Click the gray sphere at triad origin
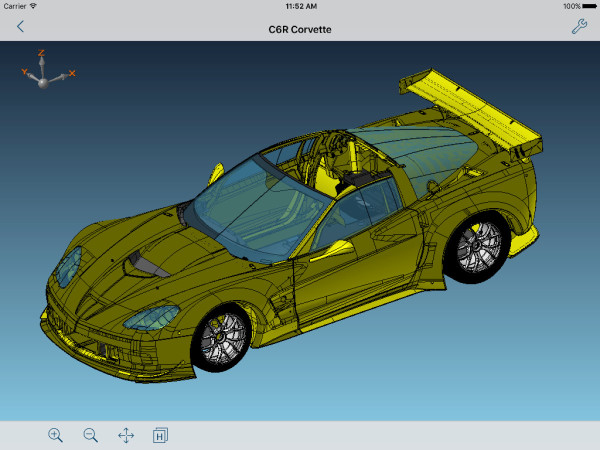600x450 pixels. tap(43, 82)
